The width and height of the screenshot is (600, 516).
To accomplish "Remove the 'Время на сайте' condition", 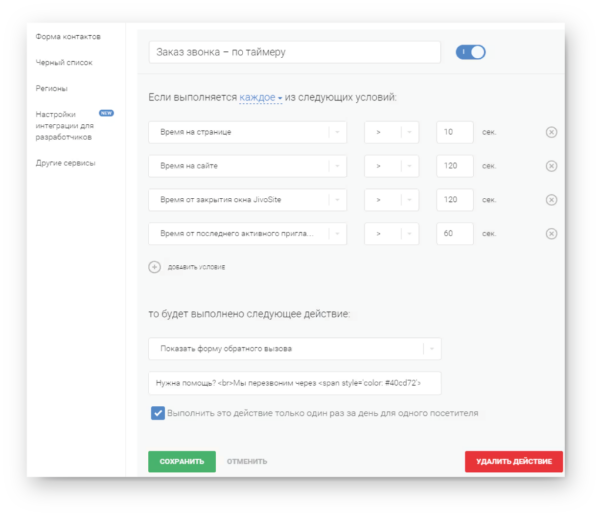I will pos(551,166).
